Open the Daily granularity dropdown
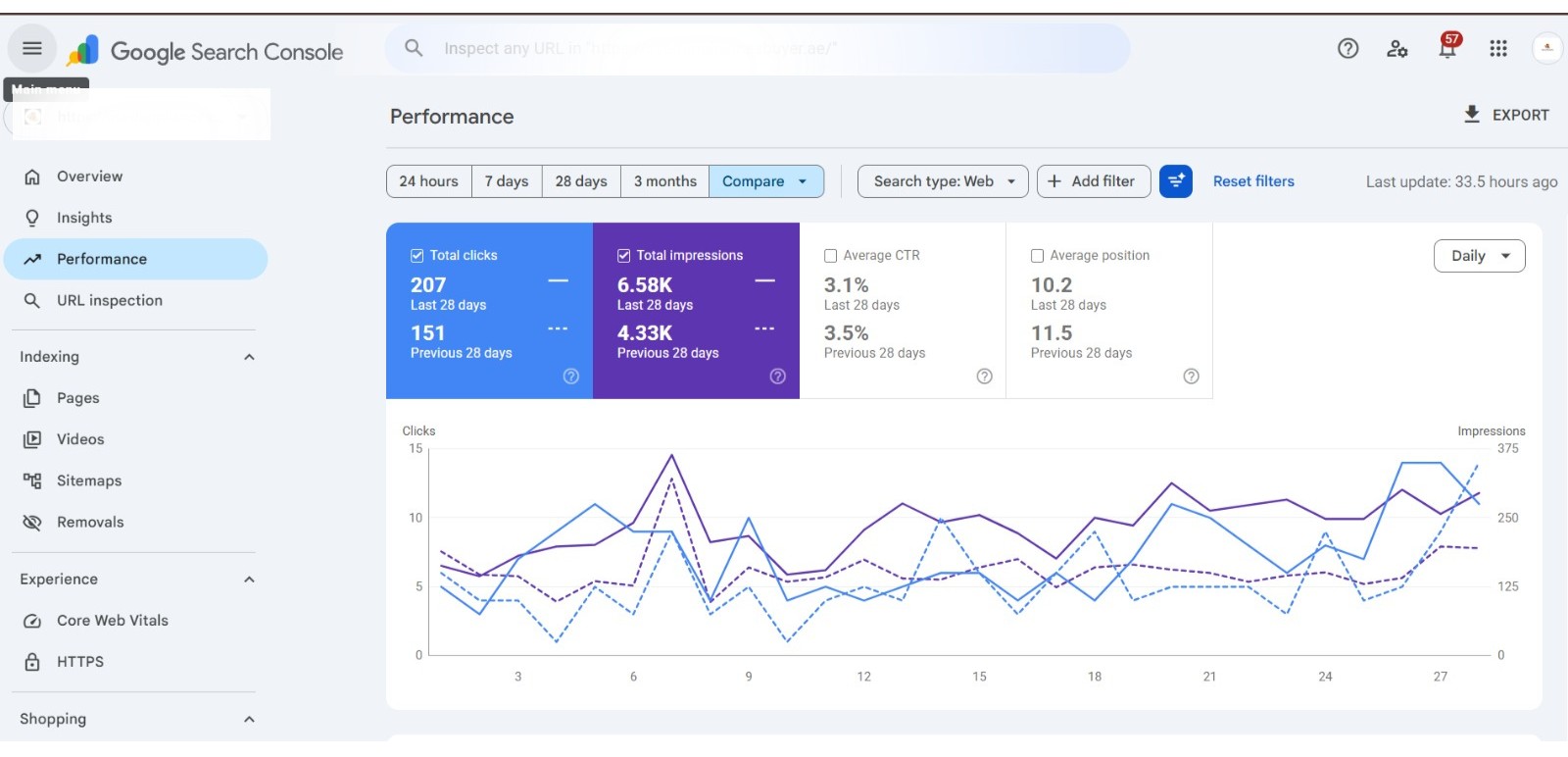Image resolution: width=1568 pixels, height=757 pixels. 1480,256
